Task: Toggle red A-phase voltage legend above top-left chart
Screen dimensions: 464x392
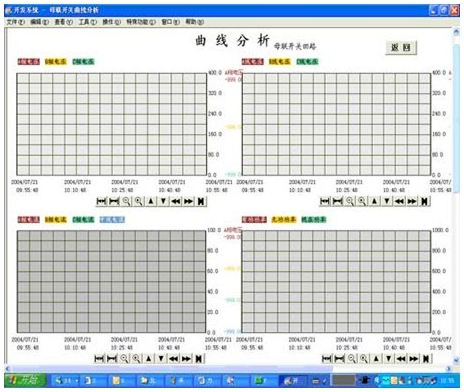Action: [x=29, y=62]
